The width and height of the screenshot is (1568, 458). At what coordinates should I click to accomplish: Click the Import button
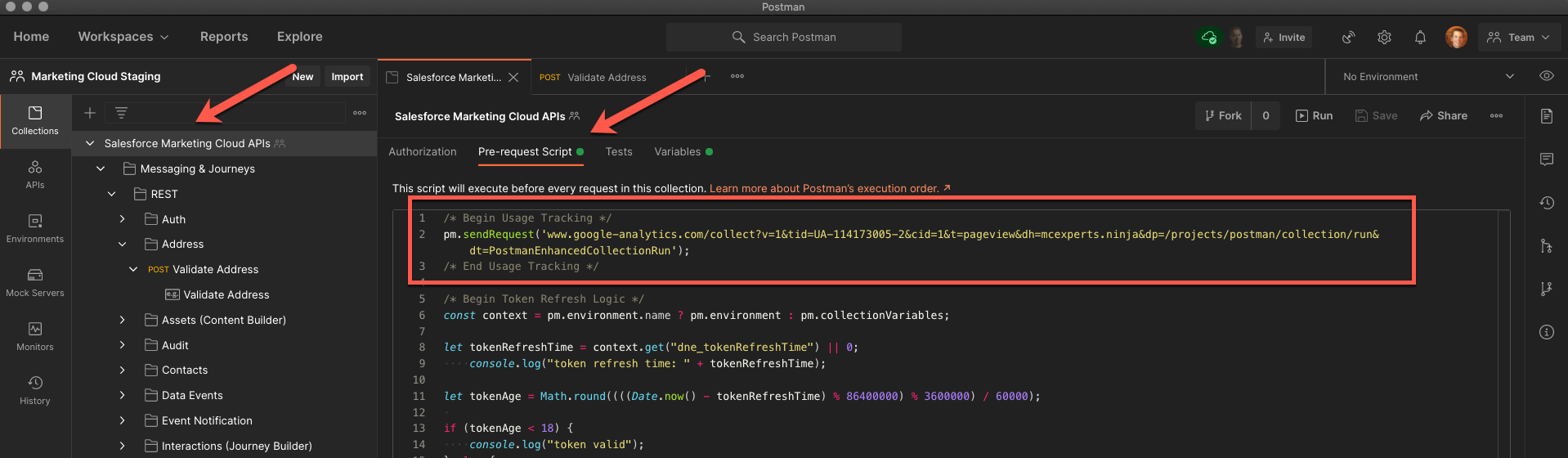[x=347, y=77]
